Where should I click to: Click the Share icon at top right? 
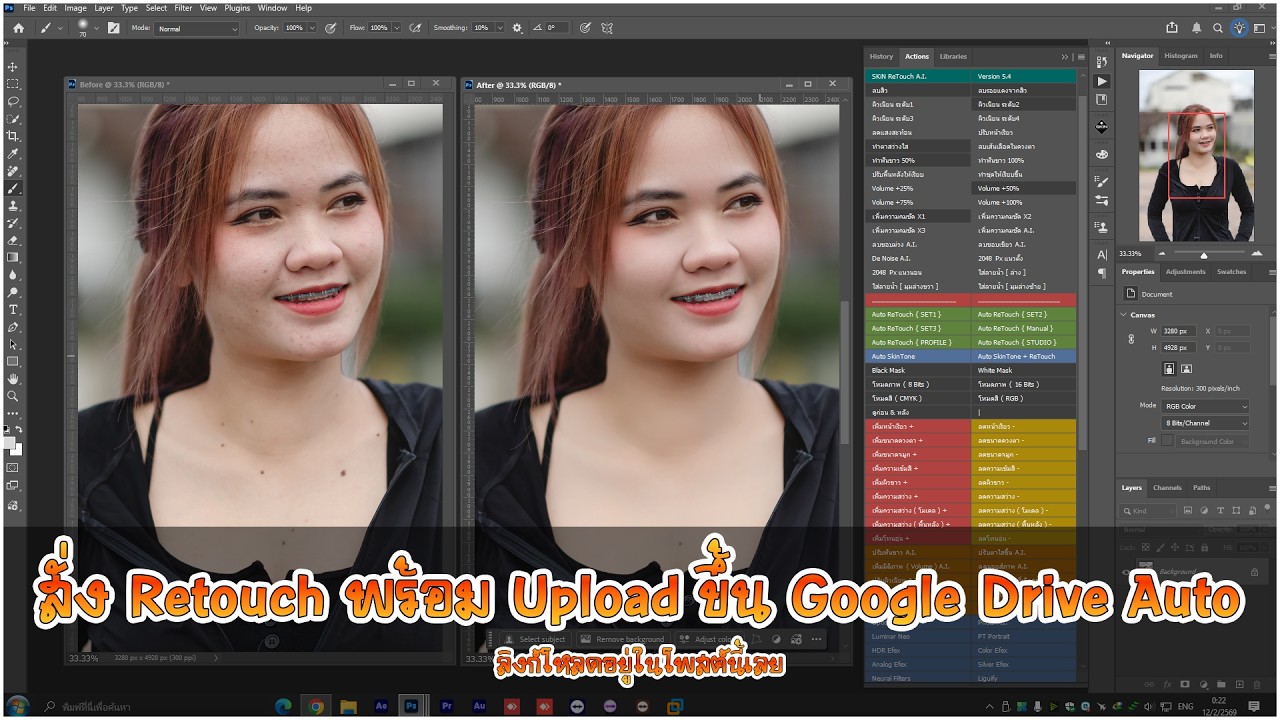click(x=1172, y=28)
